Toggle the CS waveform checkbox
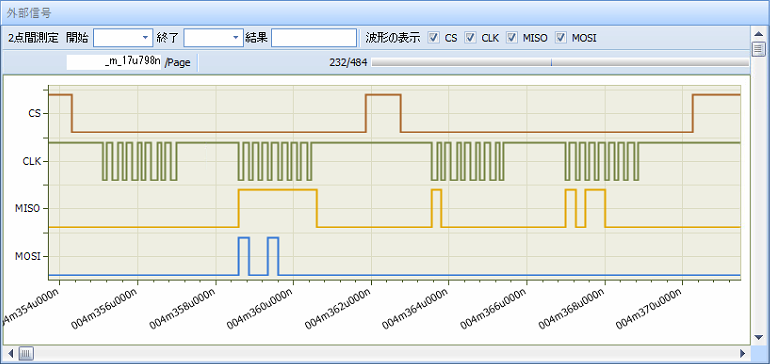Viewport: 770px width, 364px height. point(434,37)
